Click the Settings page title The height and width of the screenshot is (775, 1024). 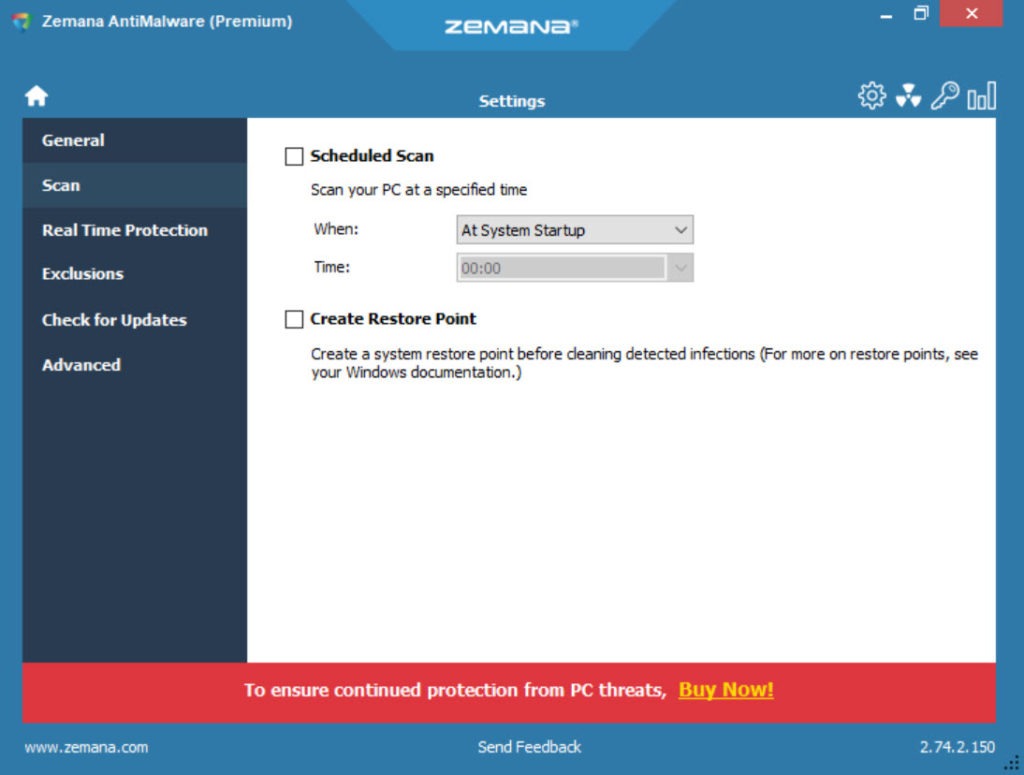click(512, 101)
